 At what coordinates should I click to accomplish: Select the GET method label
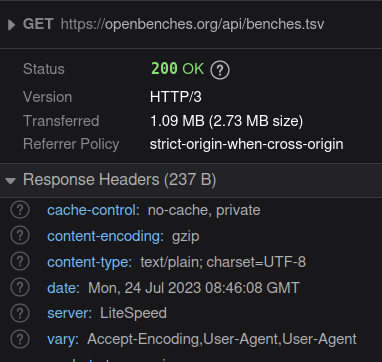38,24
